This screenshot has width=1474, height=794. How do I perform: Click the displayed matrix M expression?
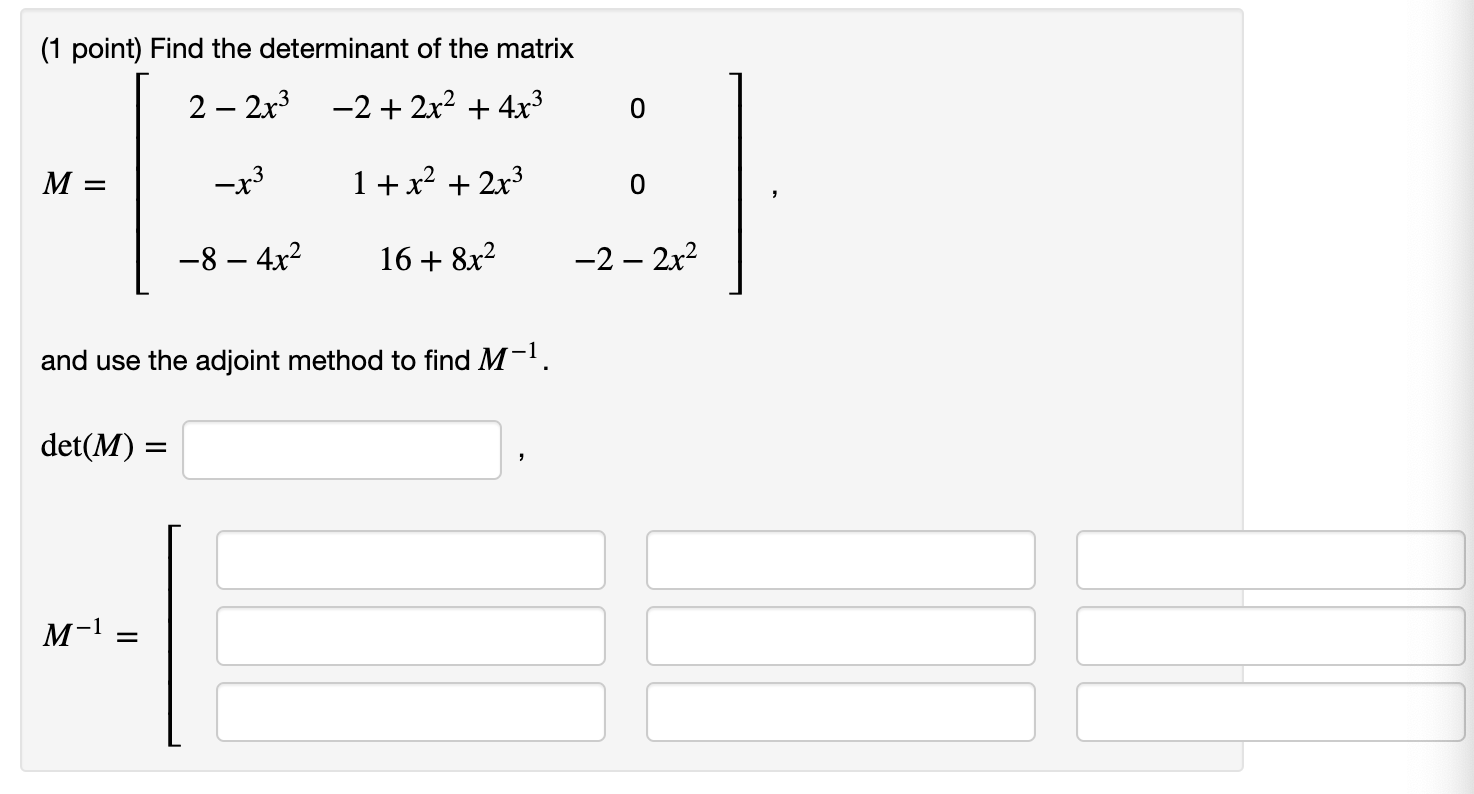point(420,184)
